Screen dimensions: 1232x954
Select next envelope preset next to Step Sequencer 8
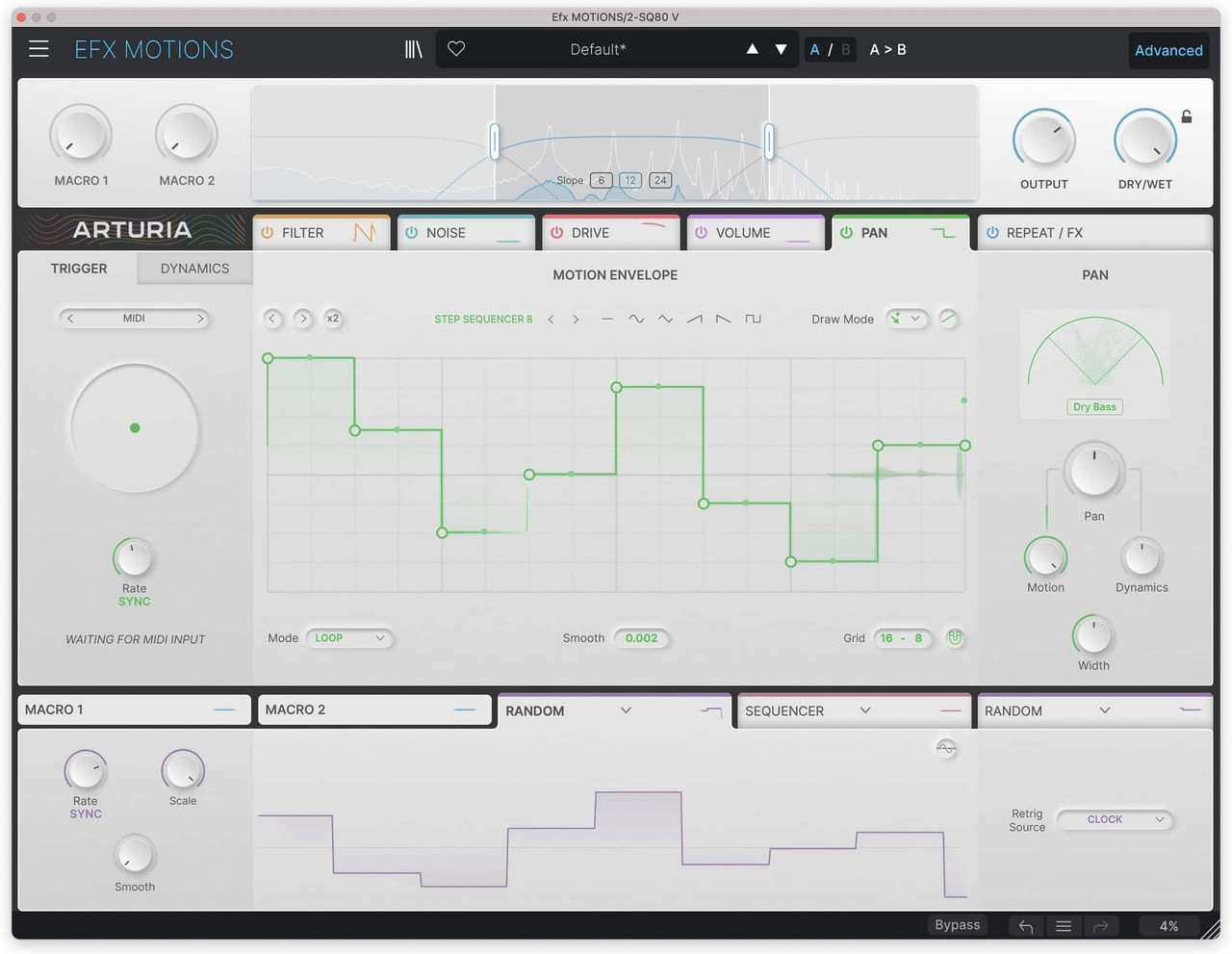[576, 319]
